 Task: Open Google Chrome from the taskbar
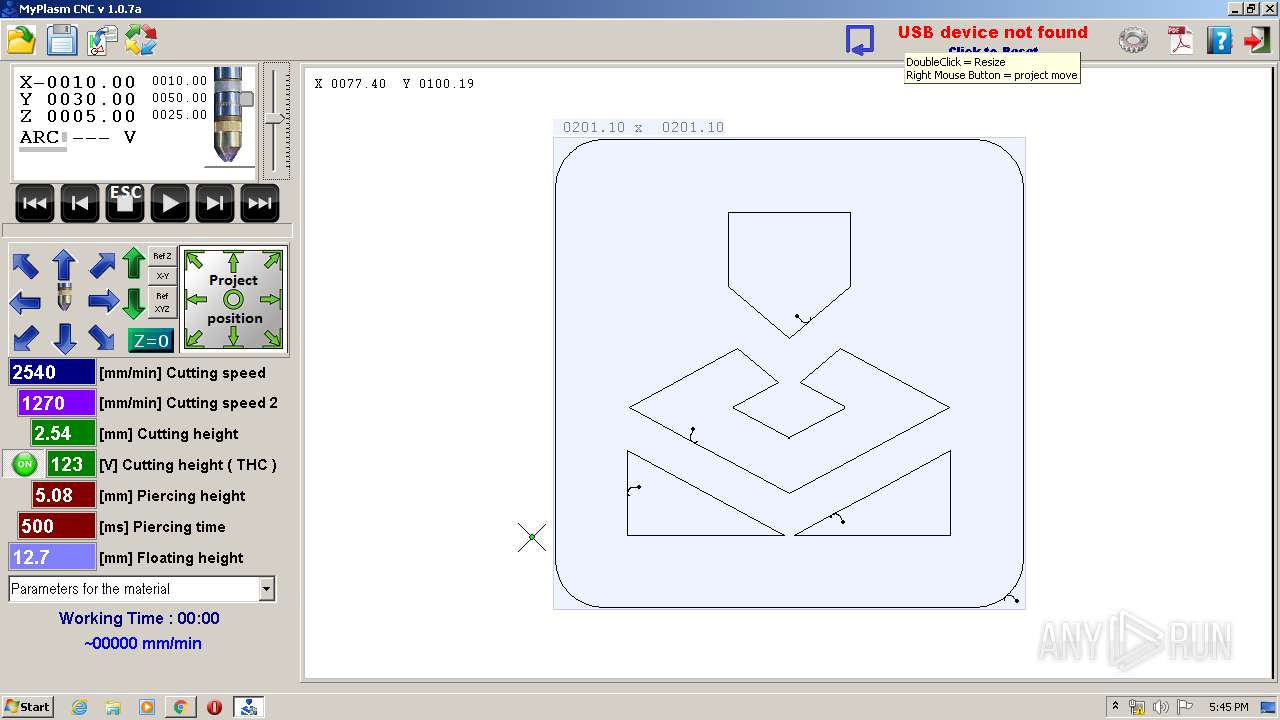coord(180,707)
